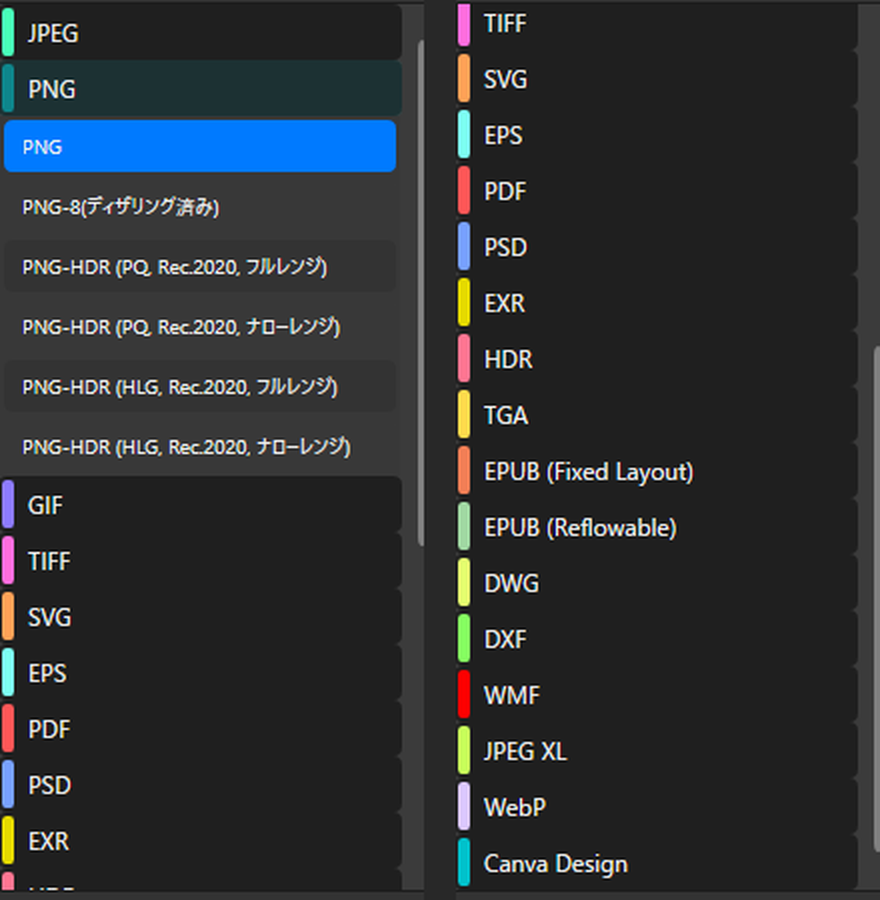880x900 pixels.
Task: Pick the WMF format
Action: (657, 695)
